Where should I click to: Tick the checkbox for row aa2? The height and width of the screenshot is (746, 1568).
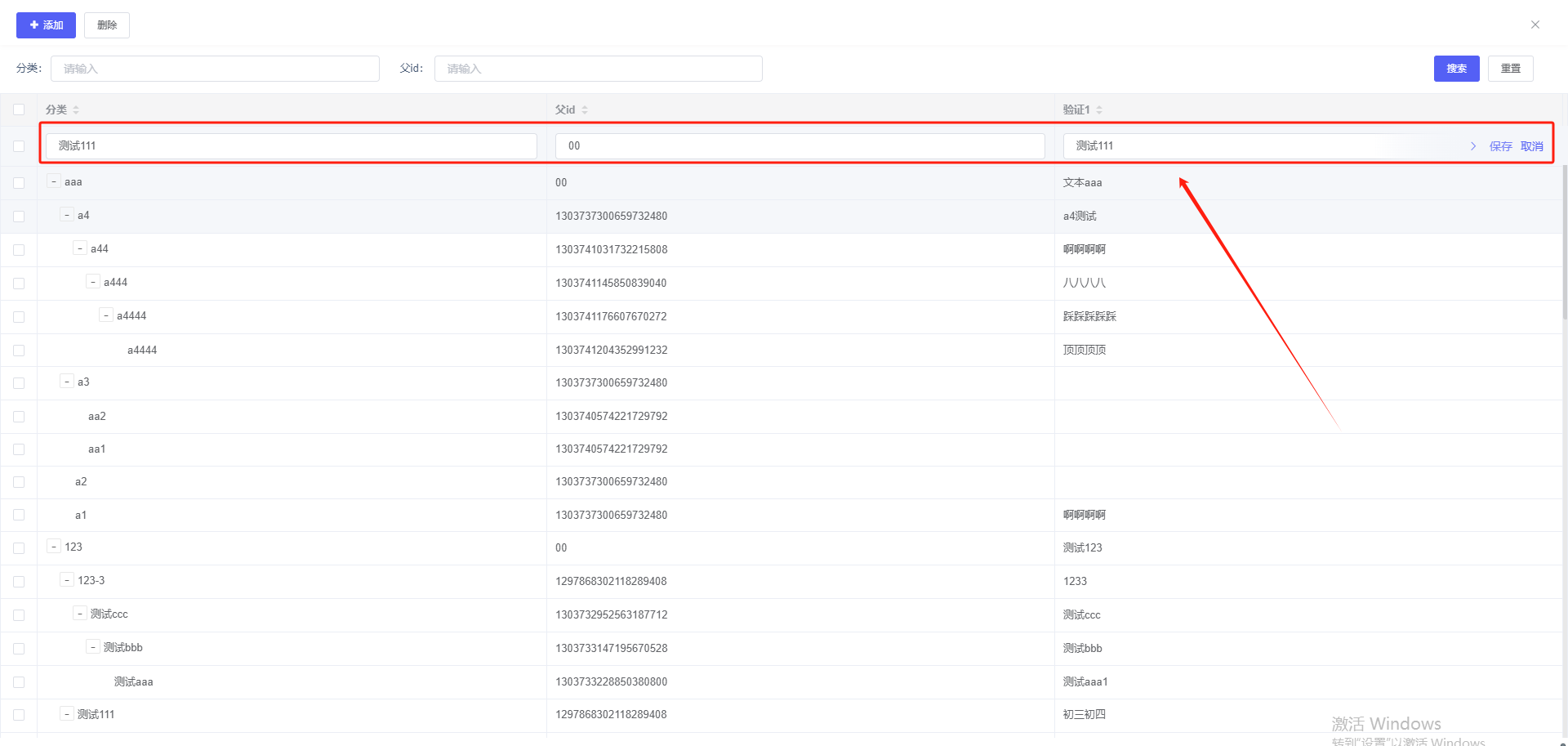19,417
